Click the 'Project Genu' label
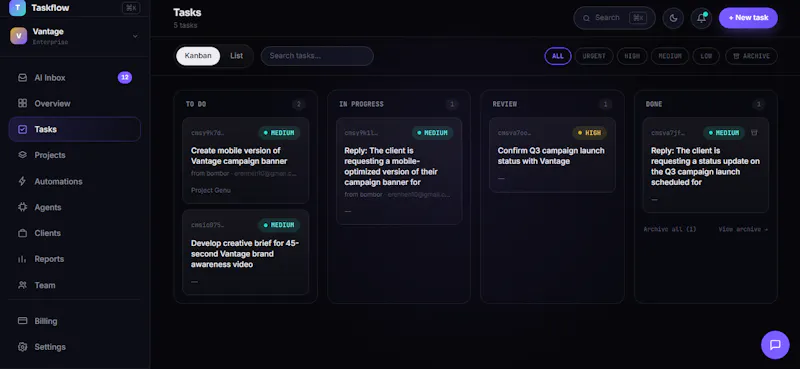 [211, 190]
